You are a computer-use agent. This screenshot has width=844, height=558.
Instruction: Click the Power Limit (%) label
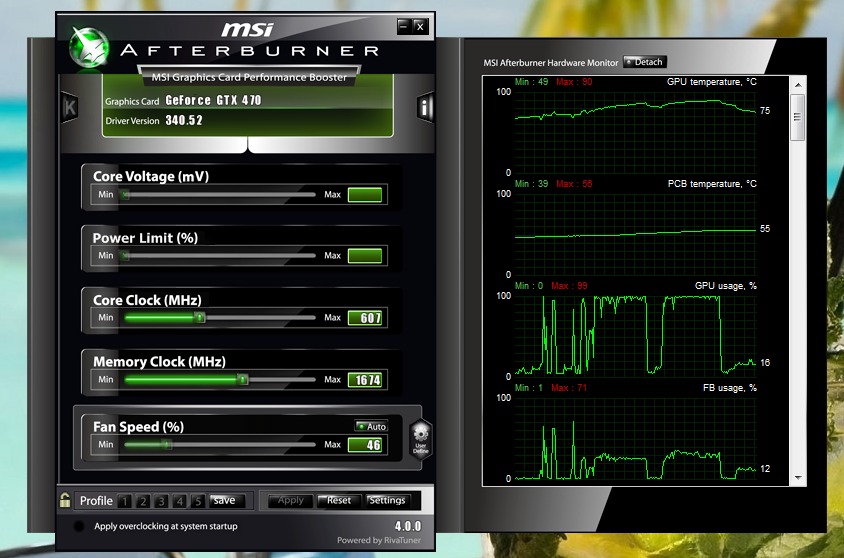pos(145,238)
